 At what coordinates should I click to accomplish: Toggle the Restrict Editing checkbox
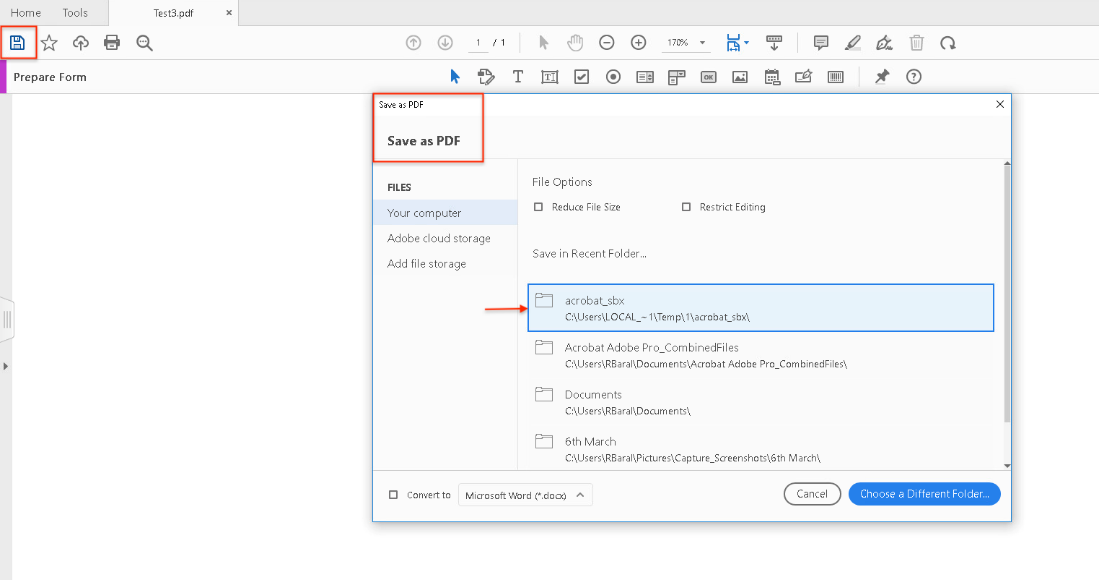tap(686, 207)
